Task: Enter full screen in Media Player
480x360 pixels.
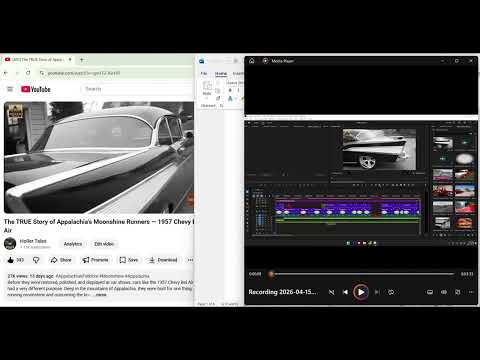Action: (458, 292)
